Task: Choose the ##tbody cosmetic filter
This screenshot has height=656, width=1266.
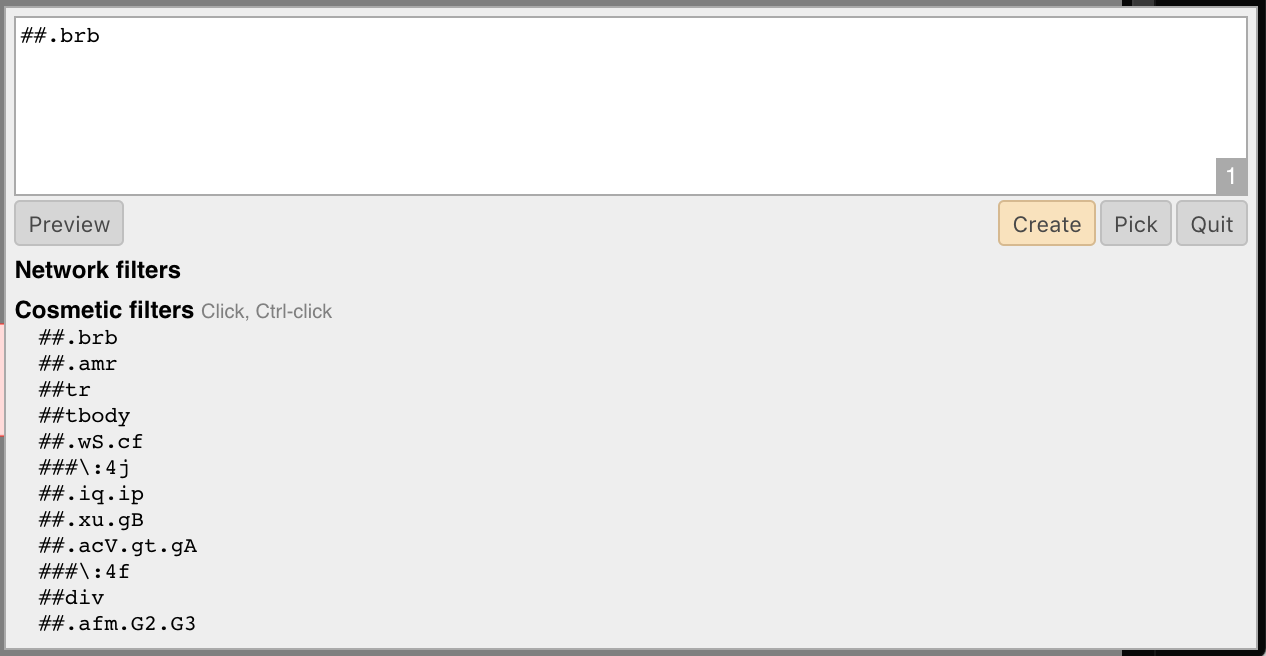Action: point(84,416)
